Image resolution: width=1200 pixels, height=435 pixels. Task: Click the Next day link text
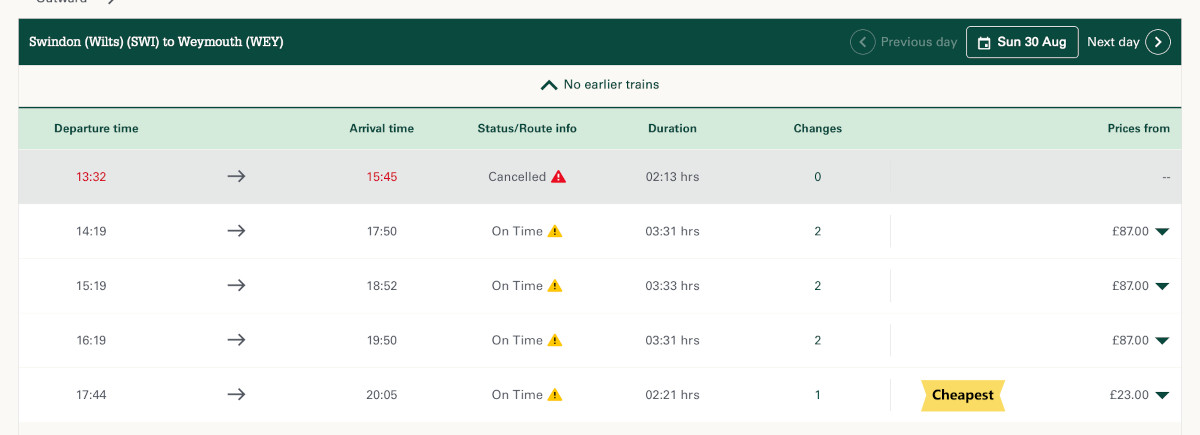[1113, 42]
